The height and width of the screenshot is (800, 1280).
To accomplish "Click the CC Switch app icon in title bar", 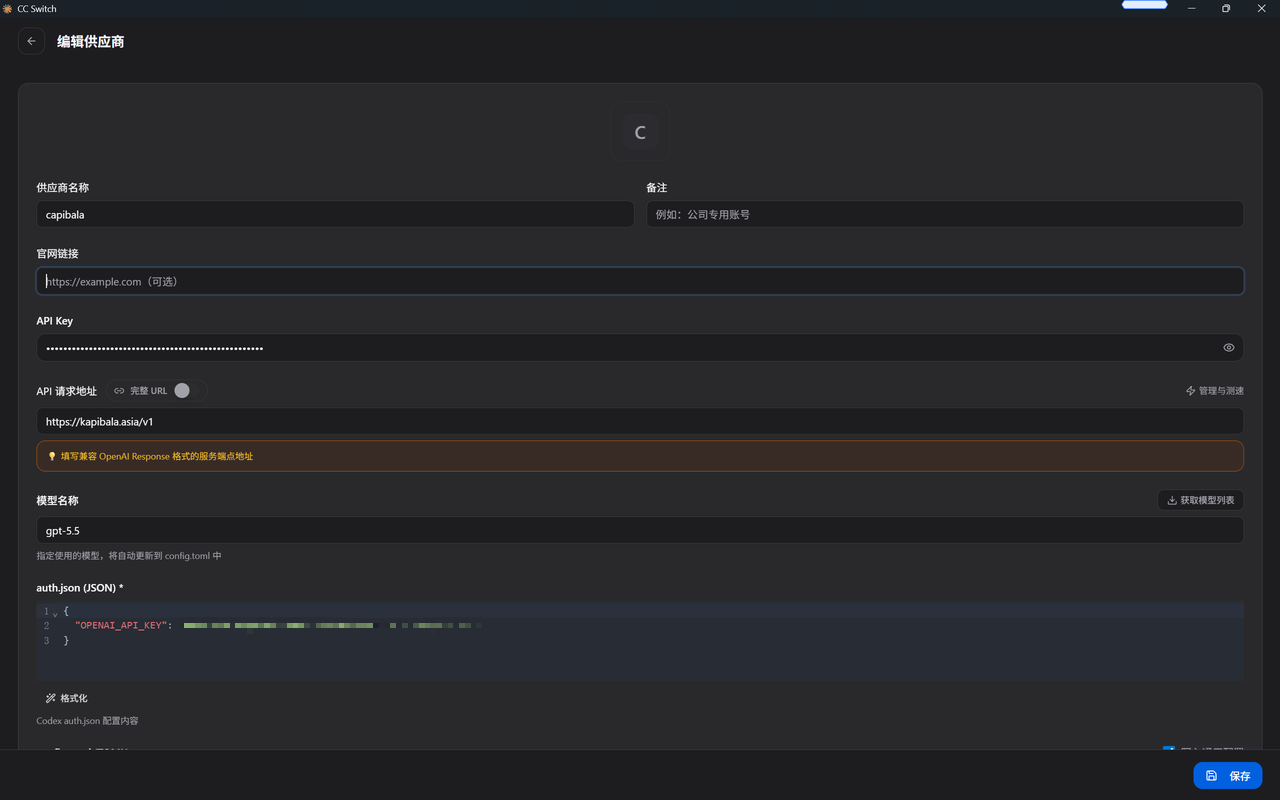I will 8,9.
